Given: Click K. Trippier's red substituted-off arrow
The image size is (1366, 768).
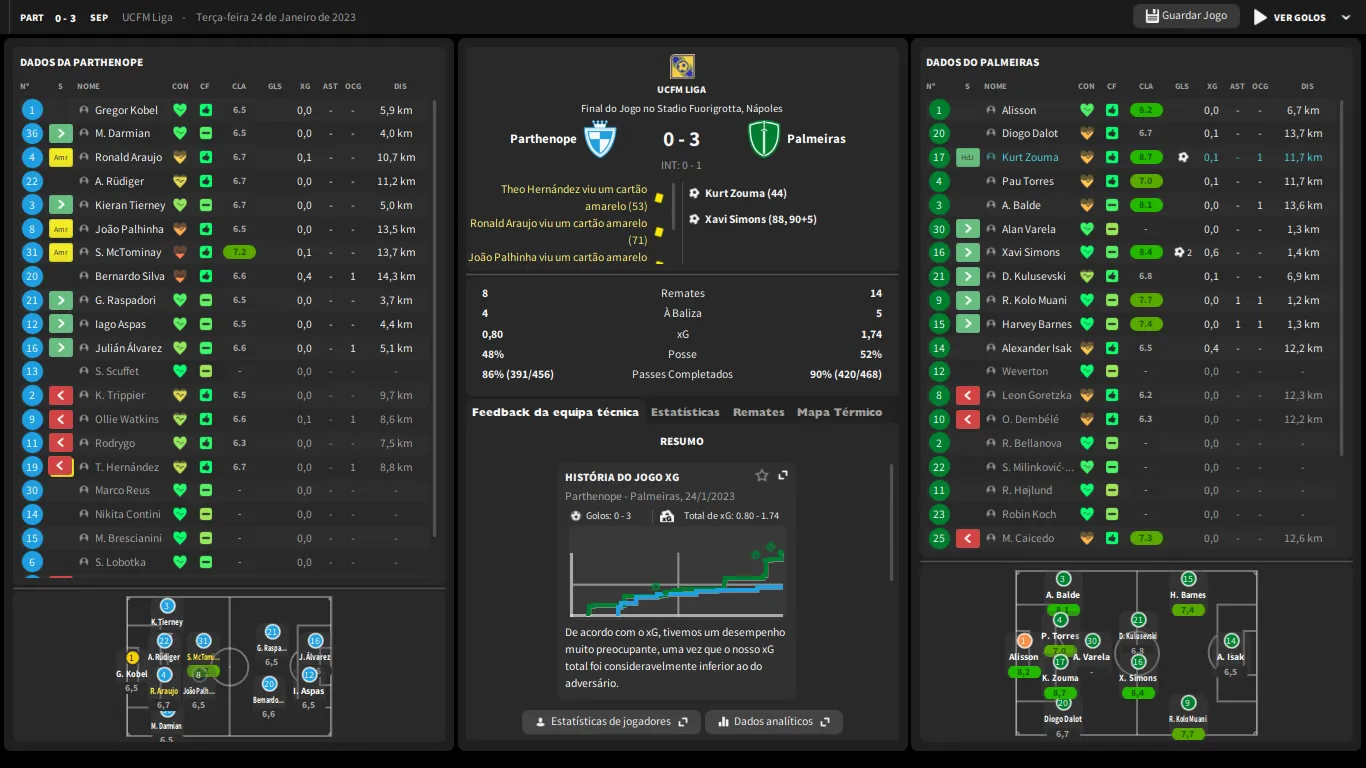Looking at the screenshot, I should 60,396.
